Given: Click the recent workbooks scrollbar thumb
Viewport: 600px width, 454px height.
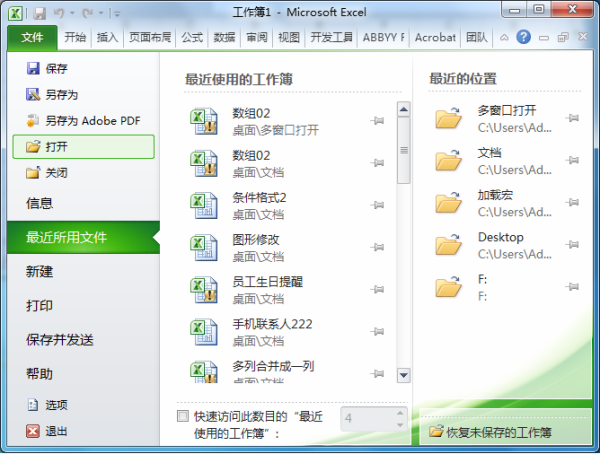Looking at the screenshot, I should click(x=403, y=150).
